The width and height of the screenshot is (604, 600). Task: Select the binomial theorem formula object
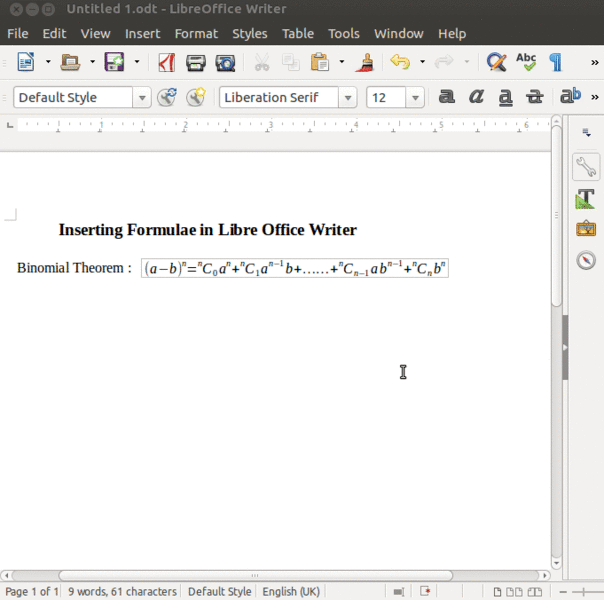tap(295, 268)
